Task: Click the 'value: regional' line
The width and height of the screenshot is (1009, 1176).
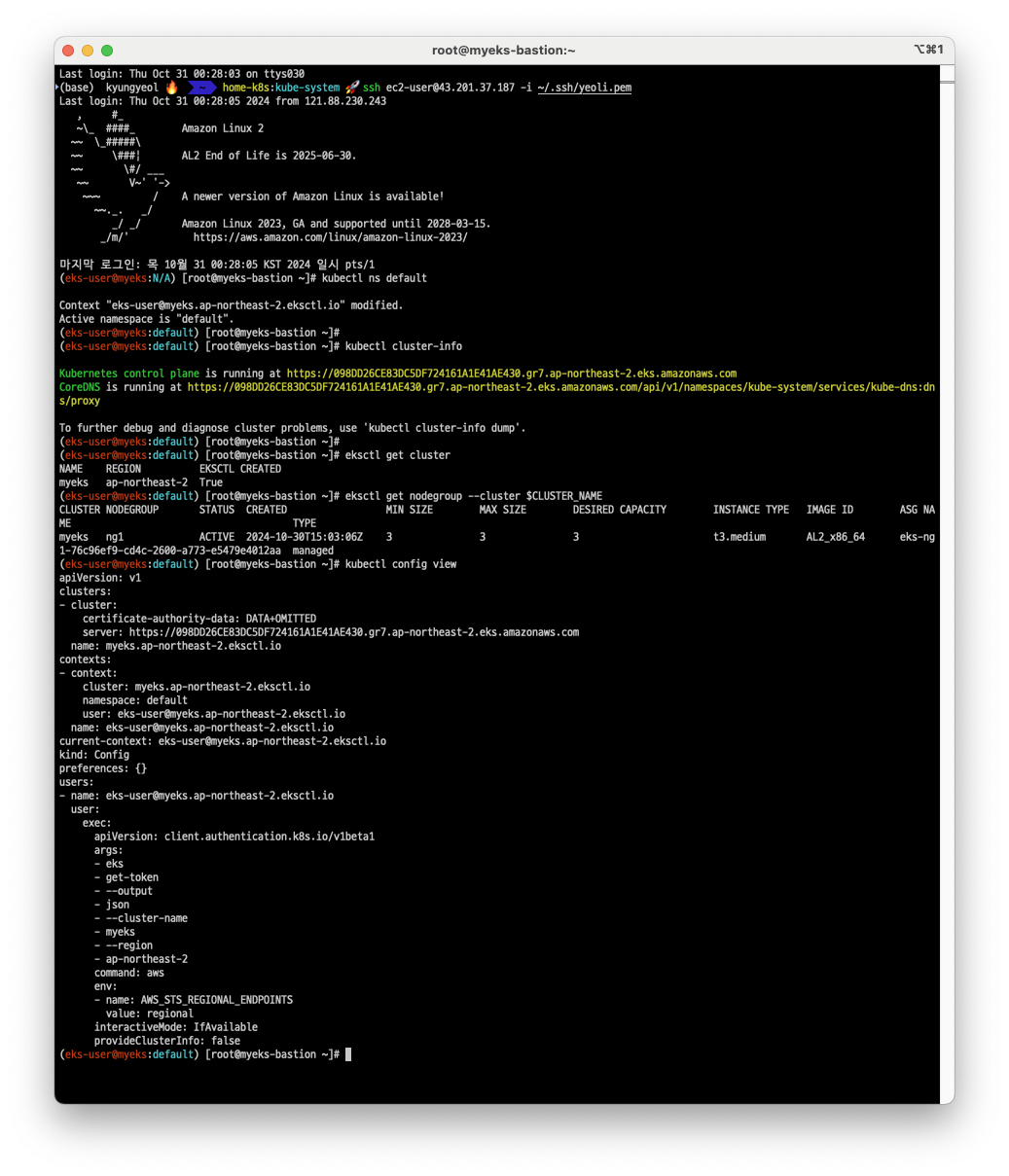Action: pos(150,1014)
